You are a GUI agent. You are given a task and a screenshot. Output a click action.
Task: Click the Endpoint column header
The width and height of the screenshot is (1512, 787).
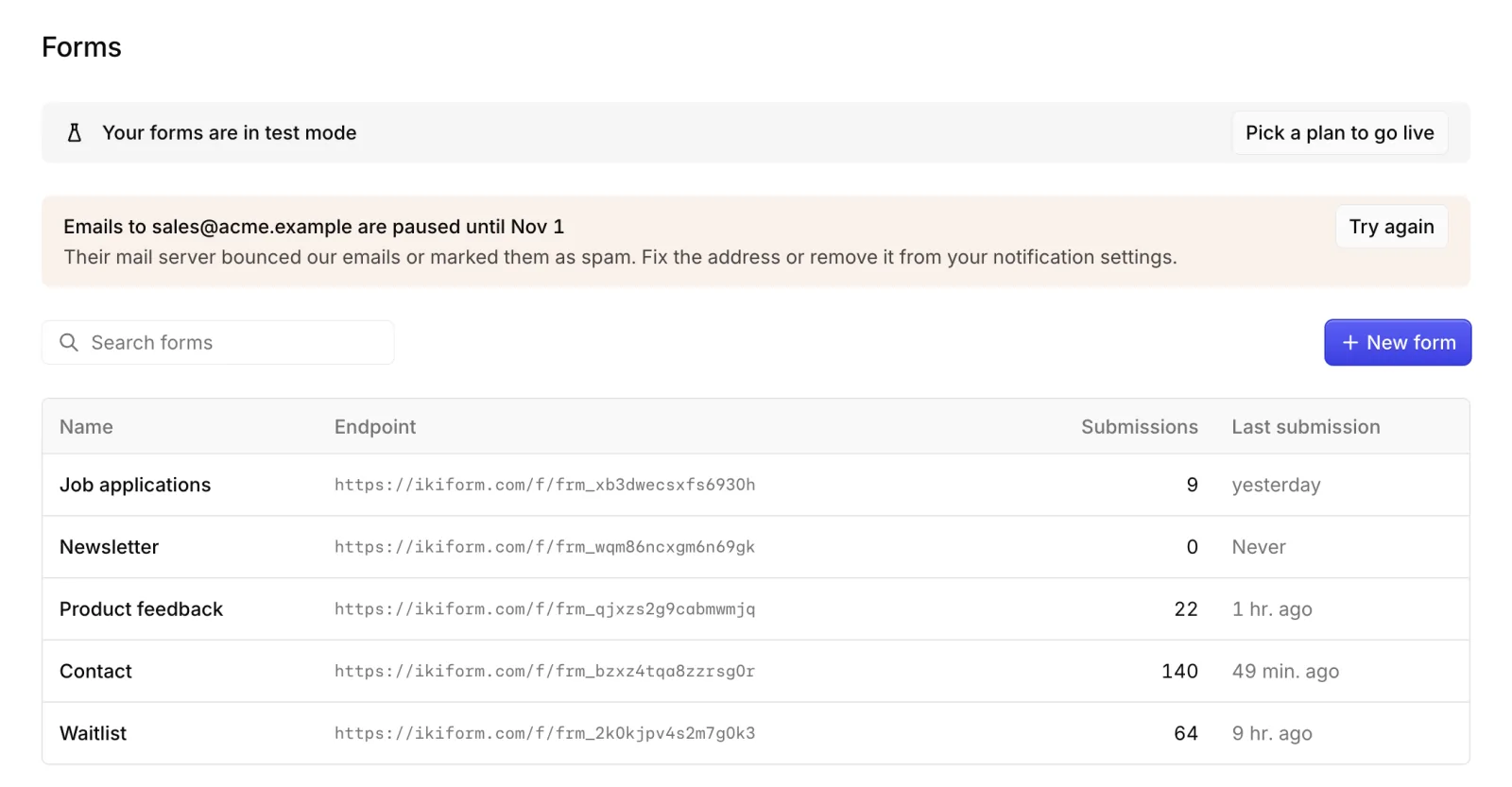[375, 427]
